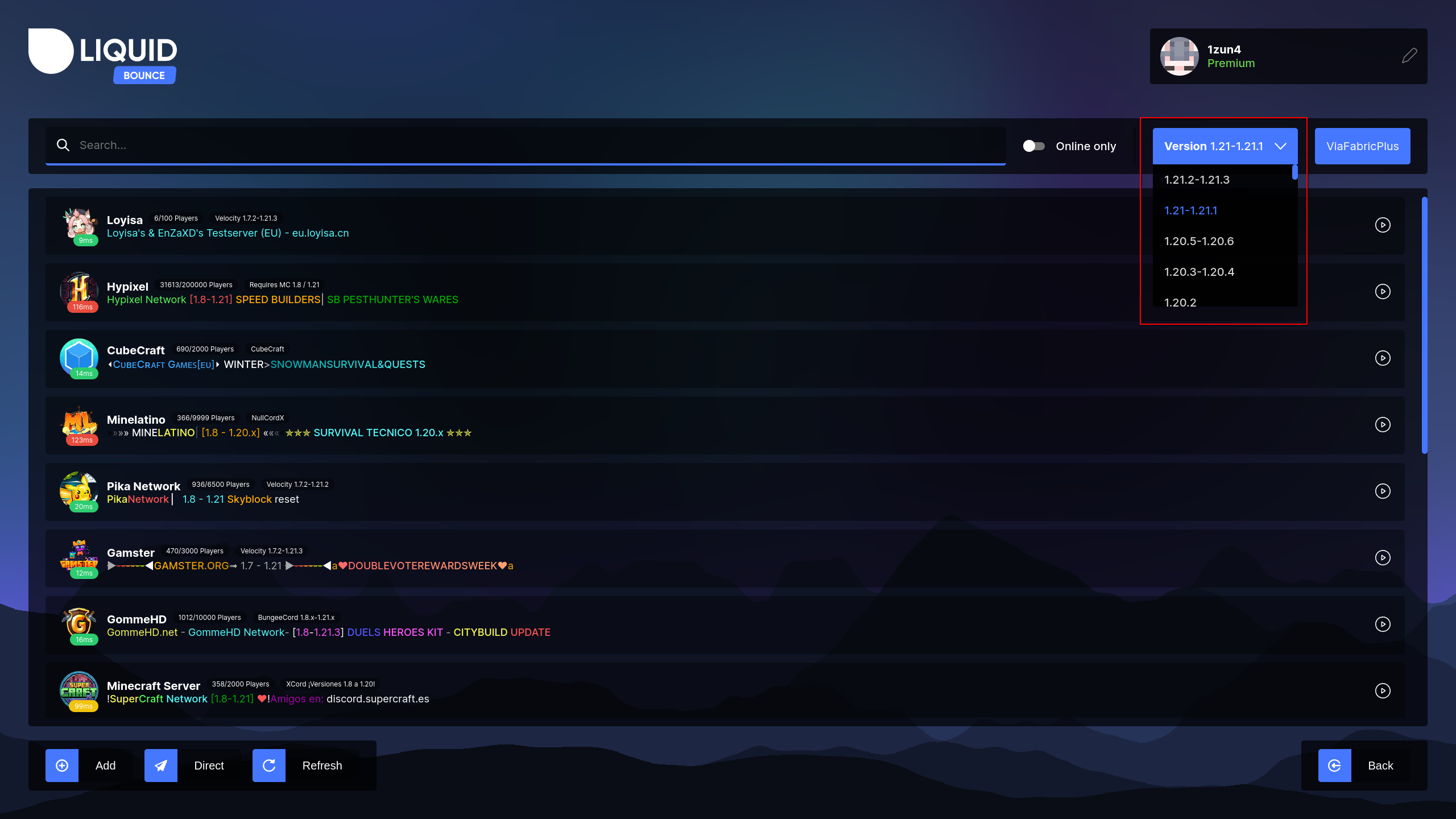Click the version list scrollbar thumb
Image resolution: width=1456 pixels, height=819 pixels.
pos(1294,172)
